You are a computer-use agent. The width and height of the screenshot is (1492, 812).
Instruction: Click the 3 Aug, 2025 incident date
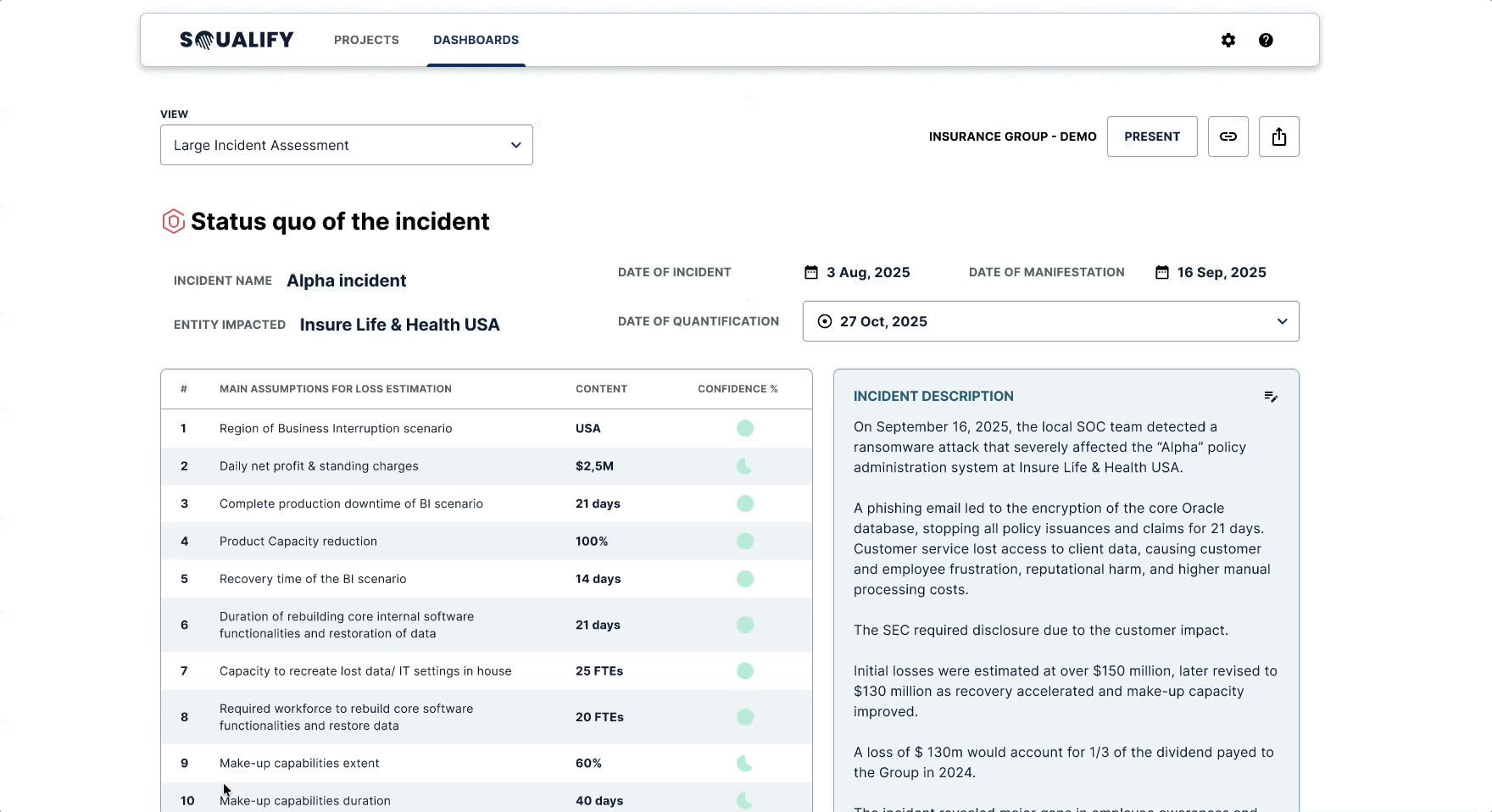point(868,272)
